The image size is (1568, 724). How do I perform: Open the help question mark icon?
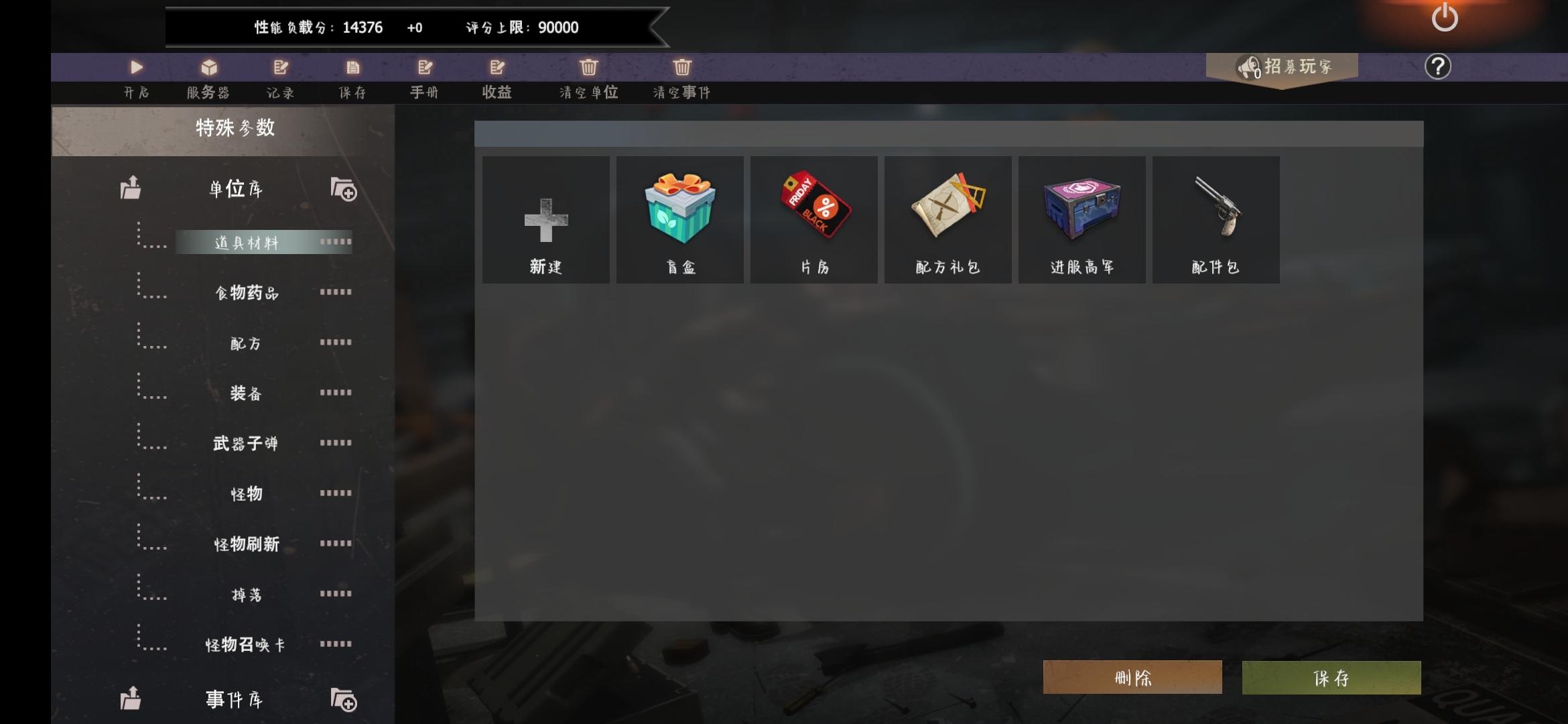click(x=1437, y=66)
